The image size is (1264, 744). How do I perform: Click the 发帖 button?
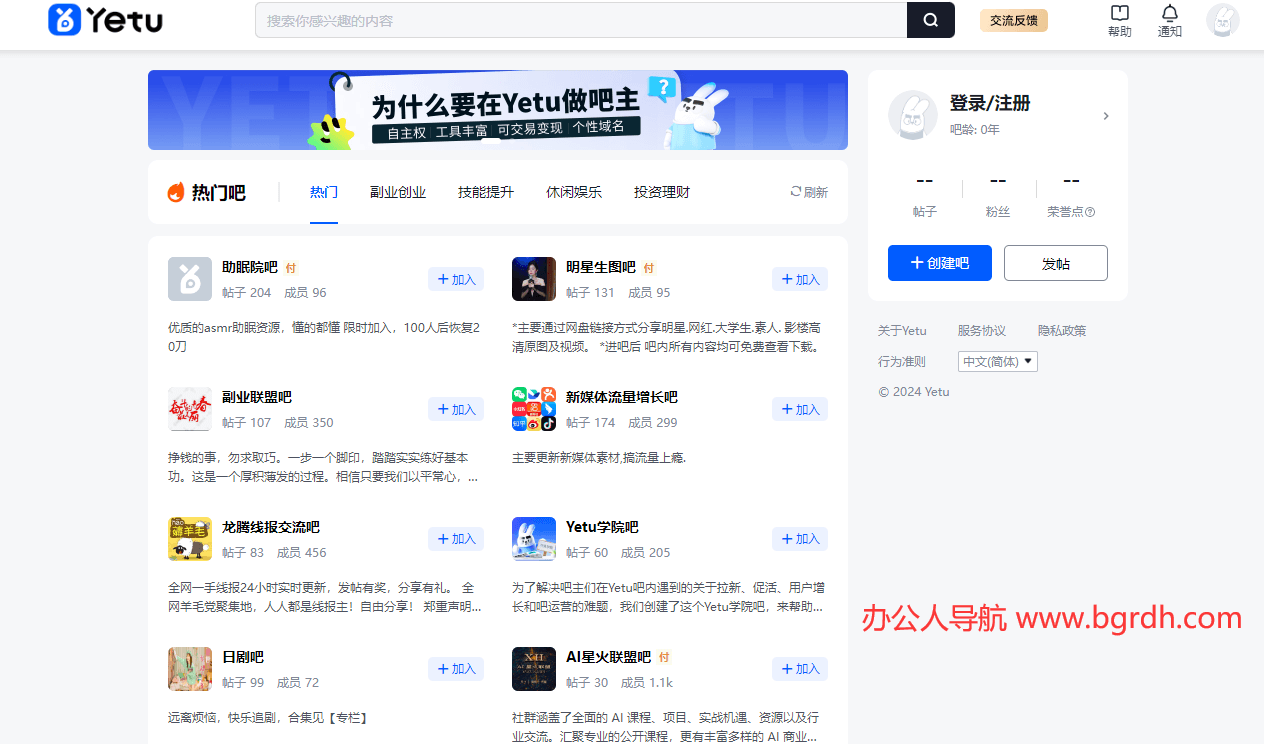point(1055,262)
